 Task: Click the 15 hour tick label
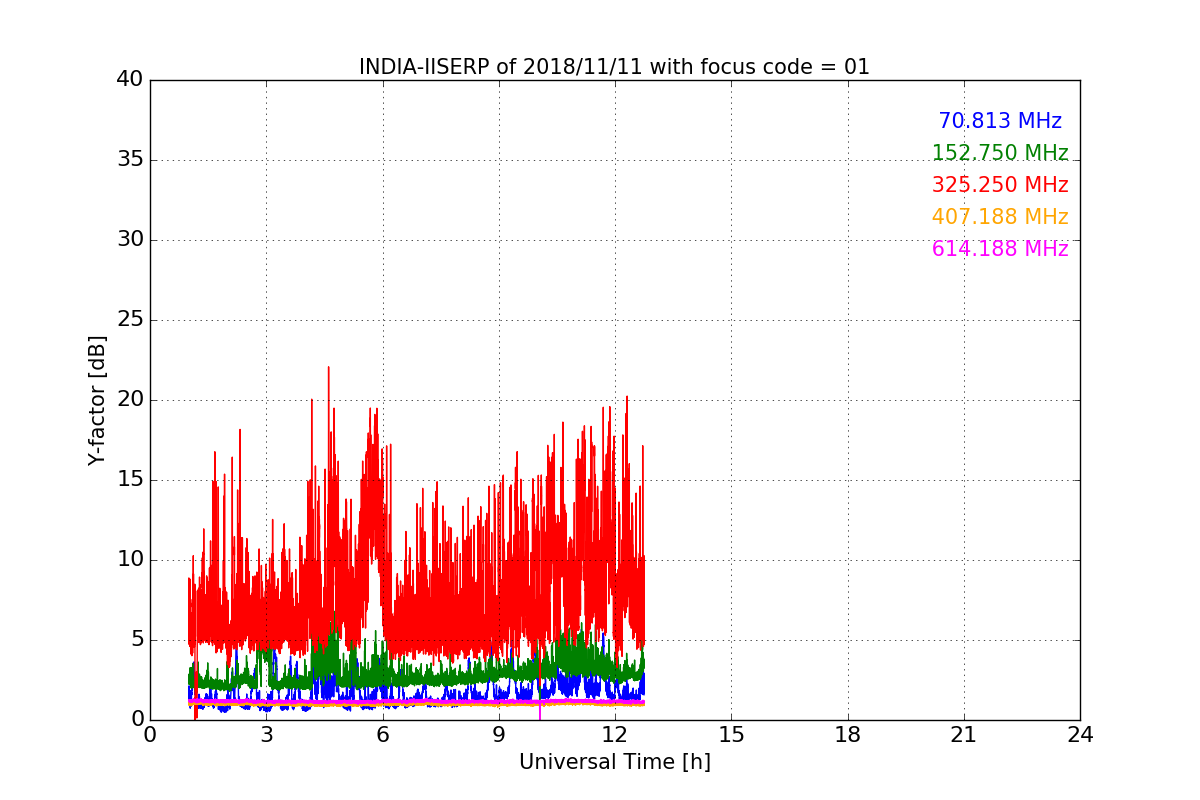[731, 734]
